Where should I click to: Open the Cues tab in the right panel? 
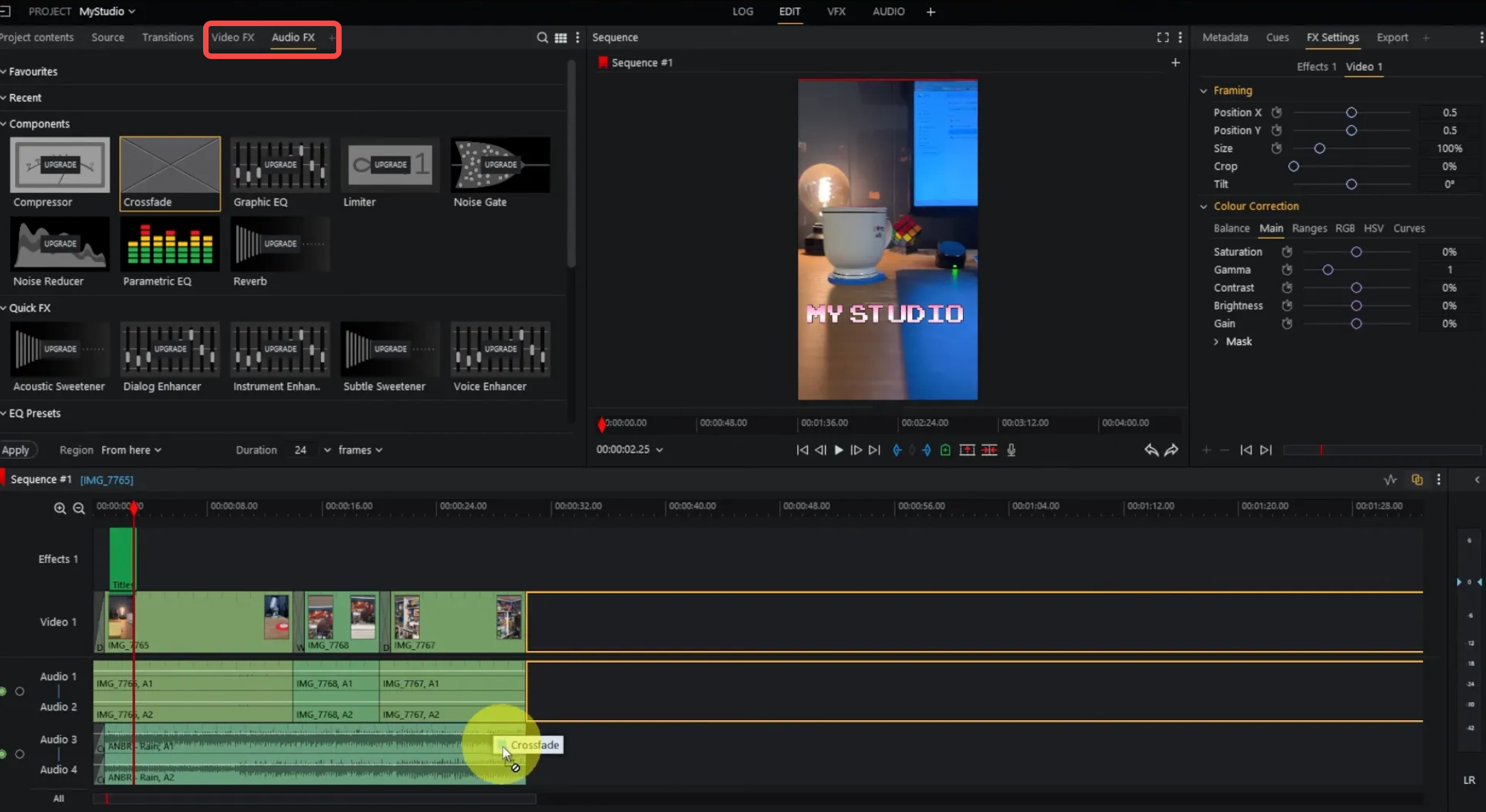click(1277, 38)
